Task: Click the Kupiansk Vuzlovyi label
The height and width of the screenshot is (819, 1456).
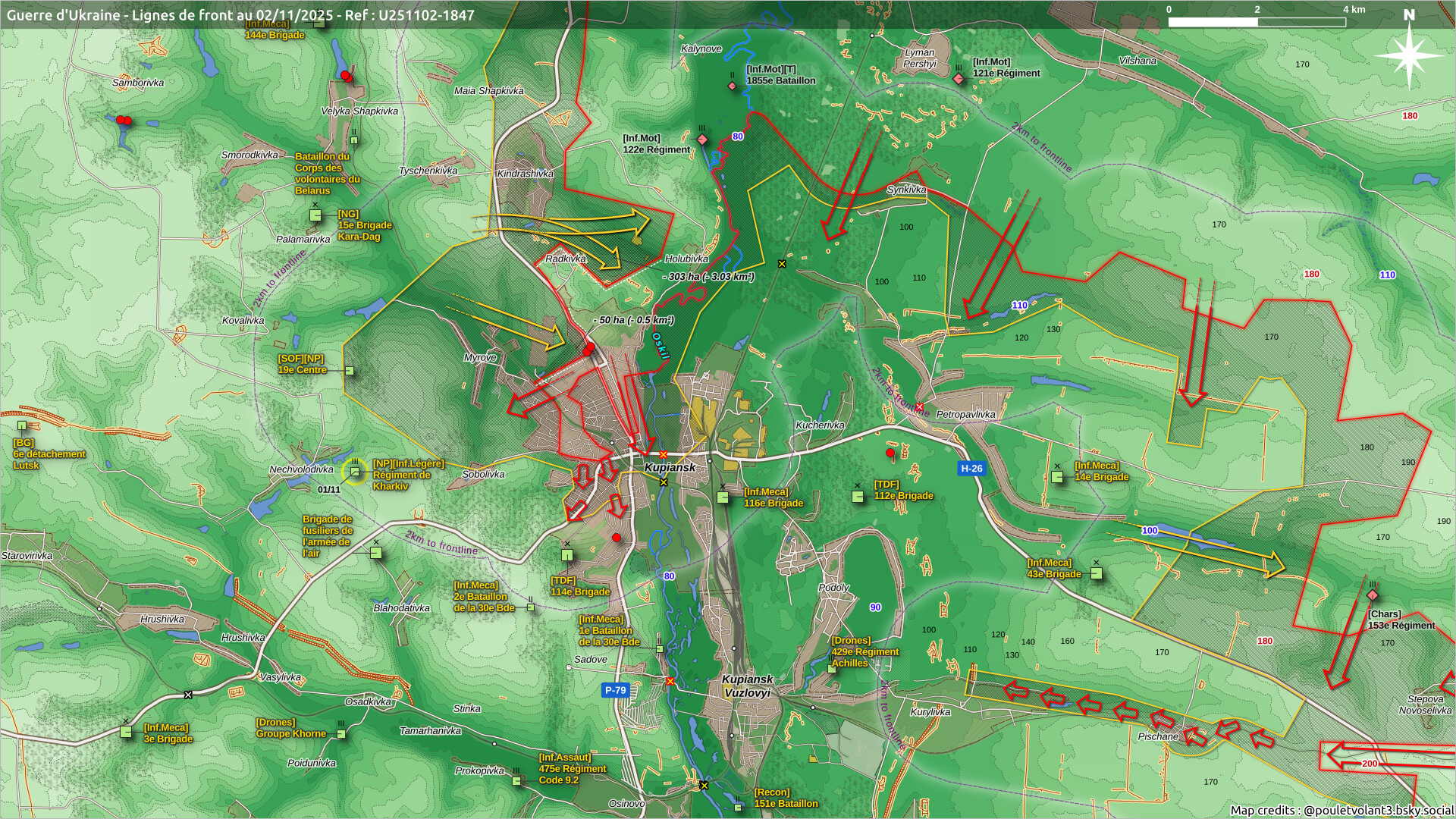Action: click(x=748, y=686)
